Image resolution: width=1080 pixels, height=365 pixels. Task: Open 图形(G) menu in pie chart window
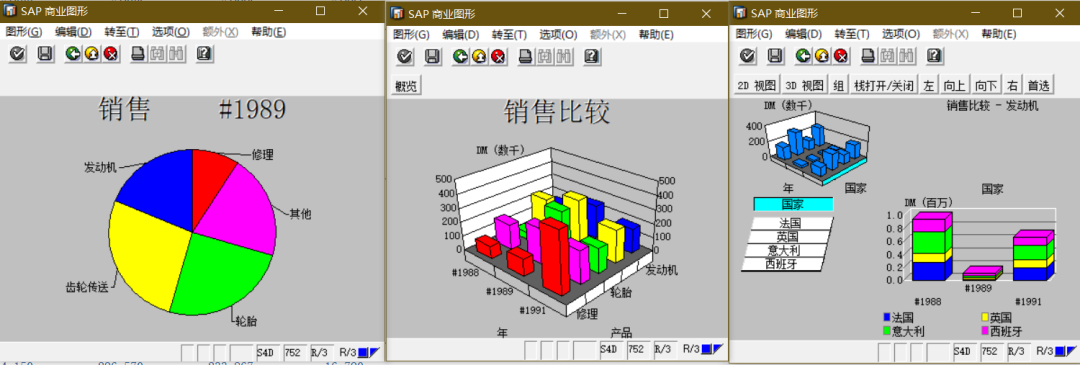click(x=23, y=32)
